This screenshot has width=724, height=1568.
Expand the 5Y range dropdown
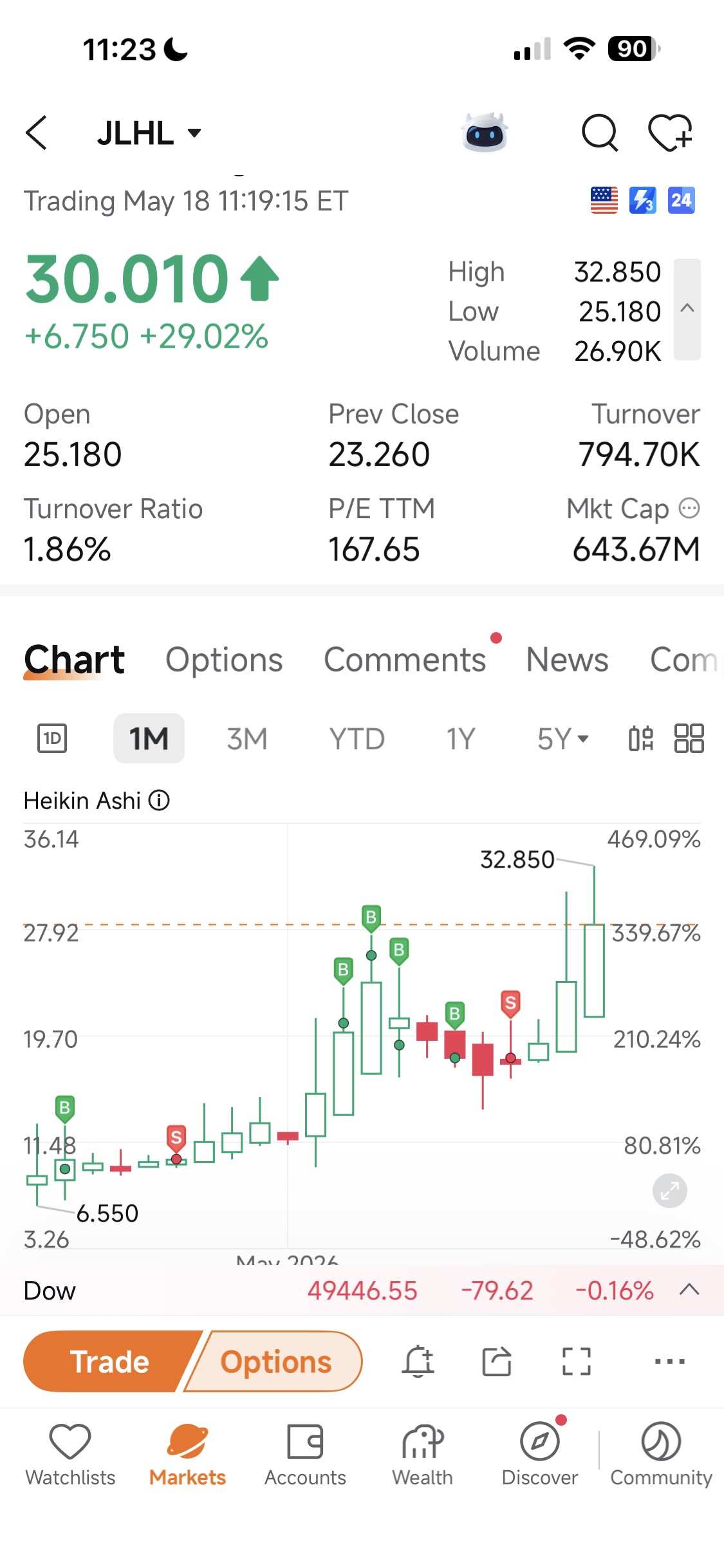coord(563,738)
